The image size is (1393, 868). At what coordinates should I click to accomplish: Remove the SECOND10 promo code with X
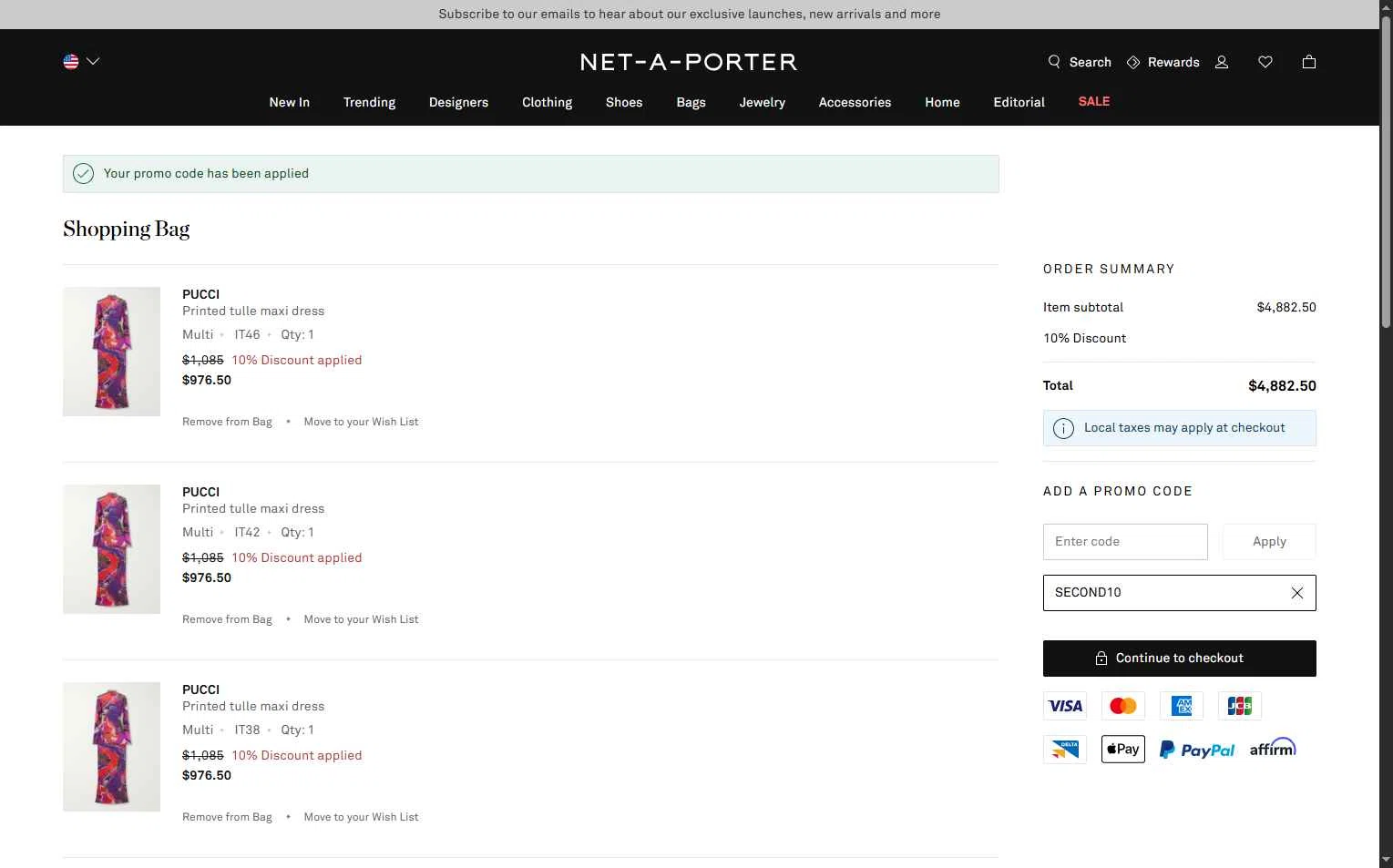click(x=1297, y=593)
